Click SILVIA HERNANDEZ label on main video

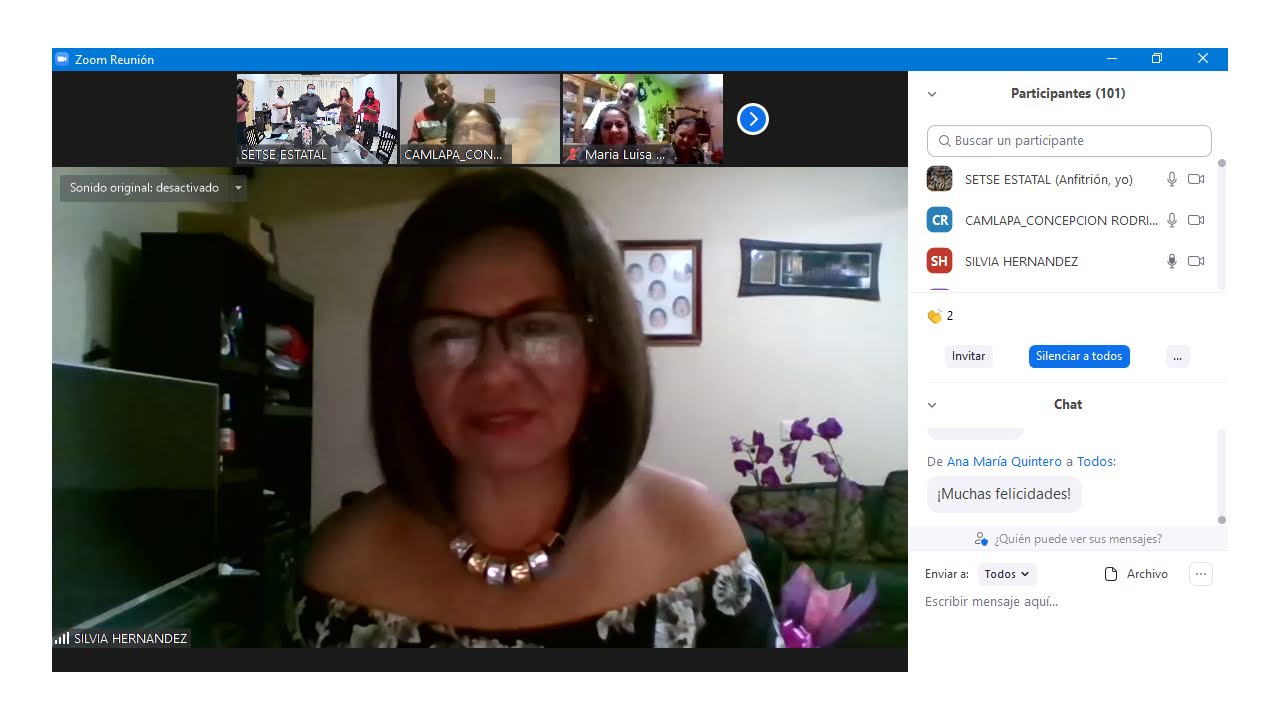[130, 638]
